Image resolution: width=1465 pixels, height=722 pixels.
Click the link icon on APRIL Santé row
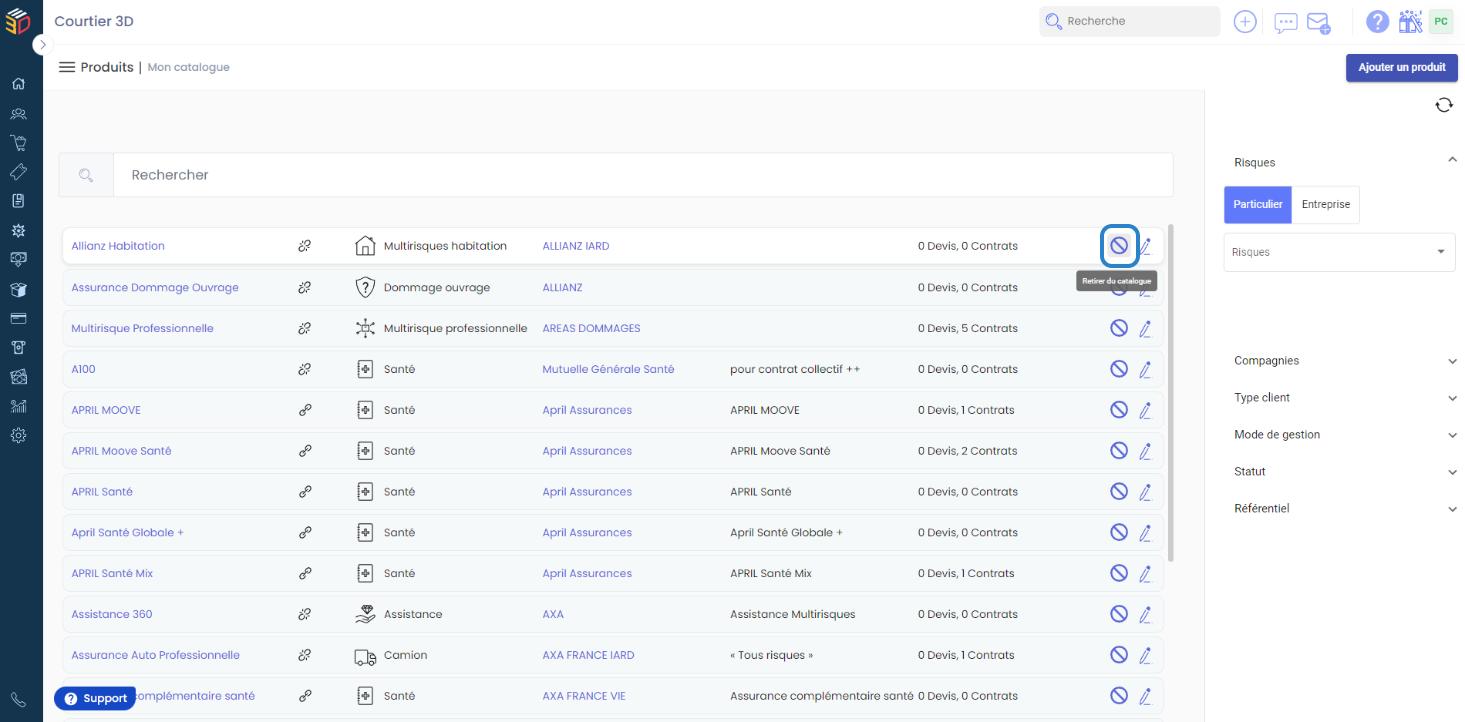(305, 492)
